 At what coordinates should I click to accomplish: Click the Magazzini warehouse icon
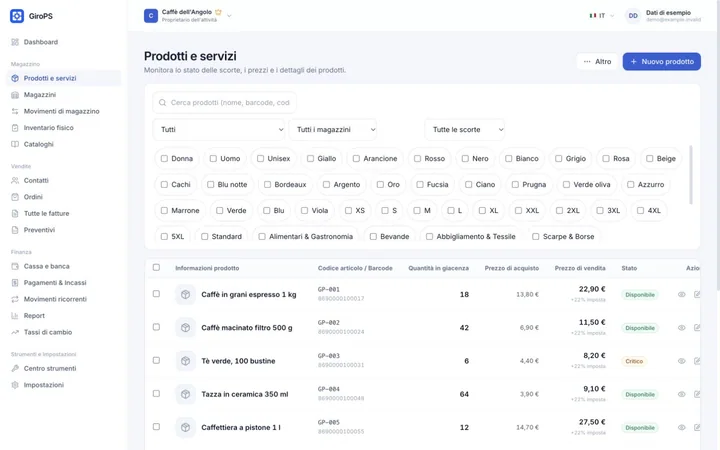15,95
